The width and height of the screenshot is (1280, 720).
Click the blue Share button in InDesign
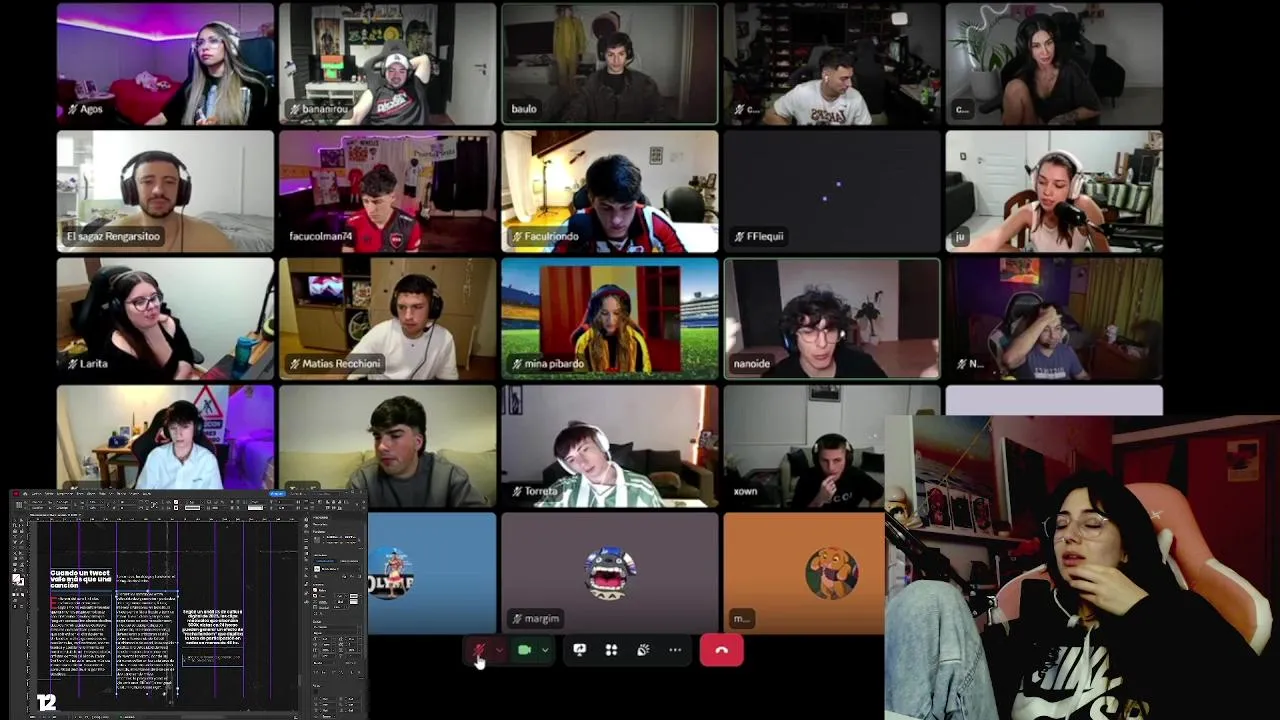tap(277, 494)
